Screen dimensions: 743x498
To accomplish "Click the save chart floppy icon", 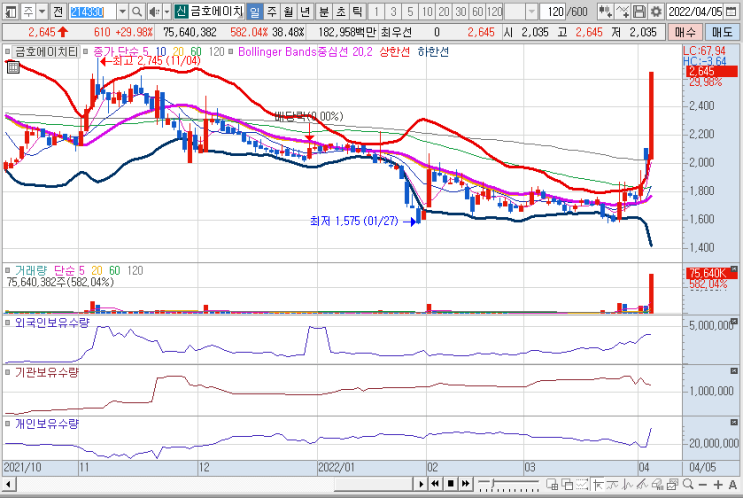I will click(x=639, y=11).
